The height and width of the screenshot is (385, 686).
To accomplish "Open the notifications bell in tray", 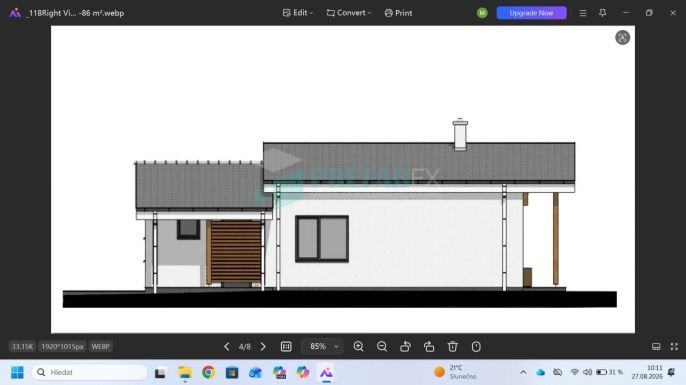I will (x=671, y=372).
